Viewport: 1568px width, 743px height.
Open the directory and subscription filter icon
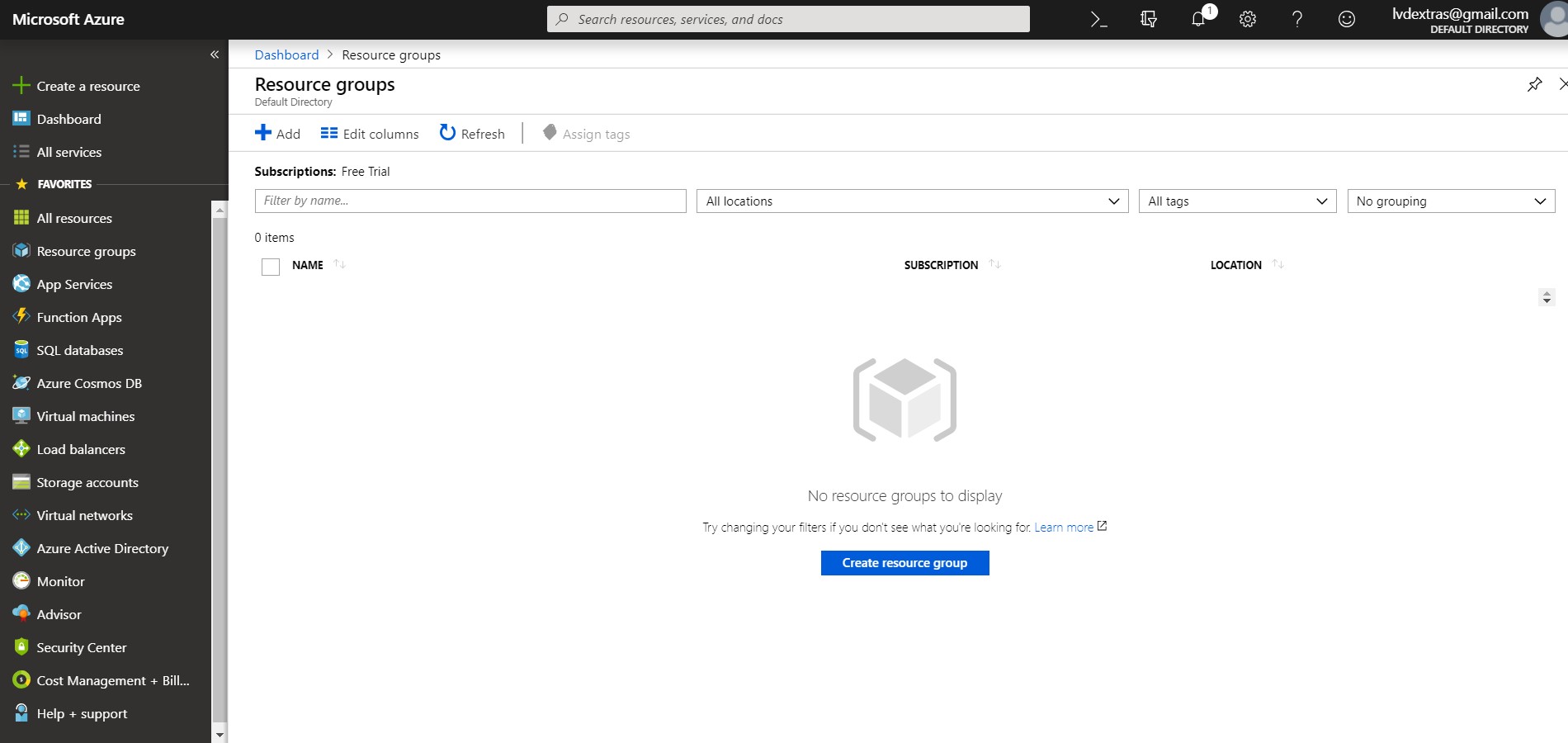1148,19
